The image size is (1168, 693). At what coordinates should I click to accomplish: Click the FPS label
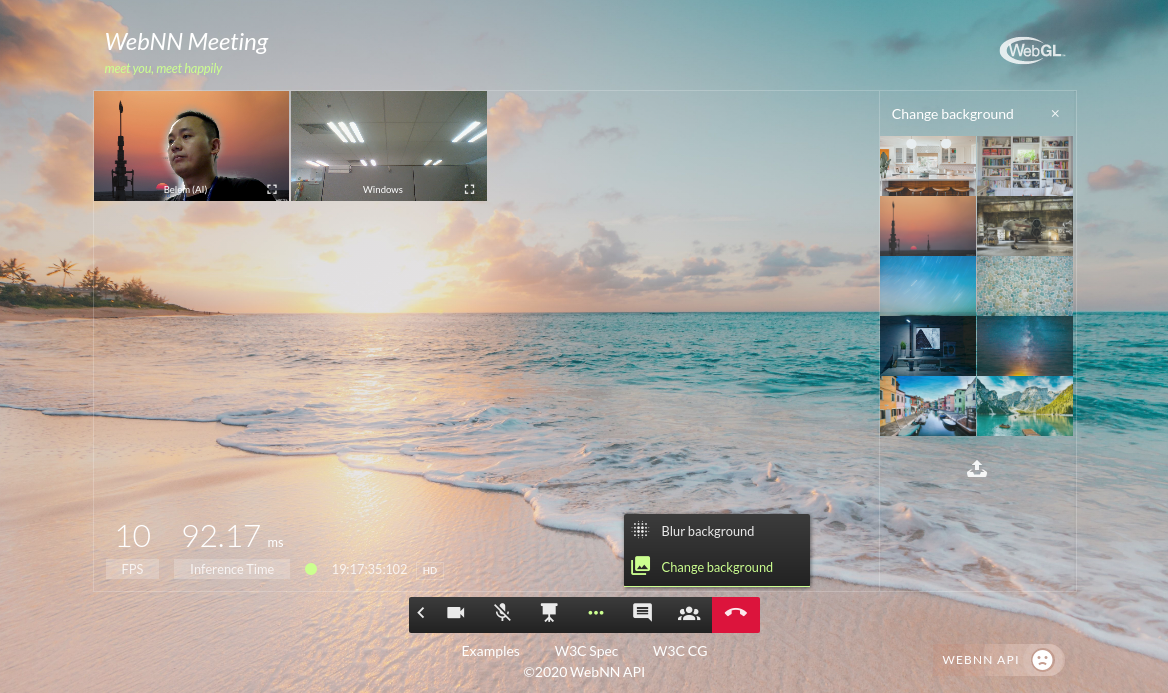coord(132,569)
